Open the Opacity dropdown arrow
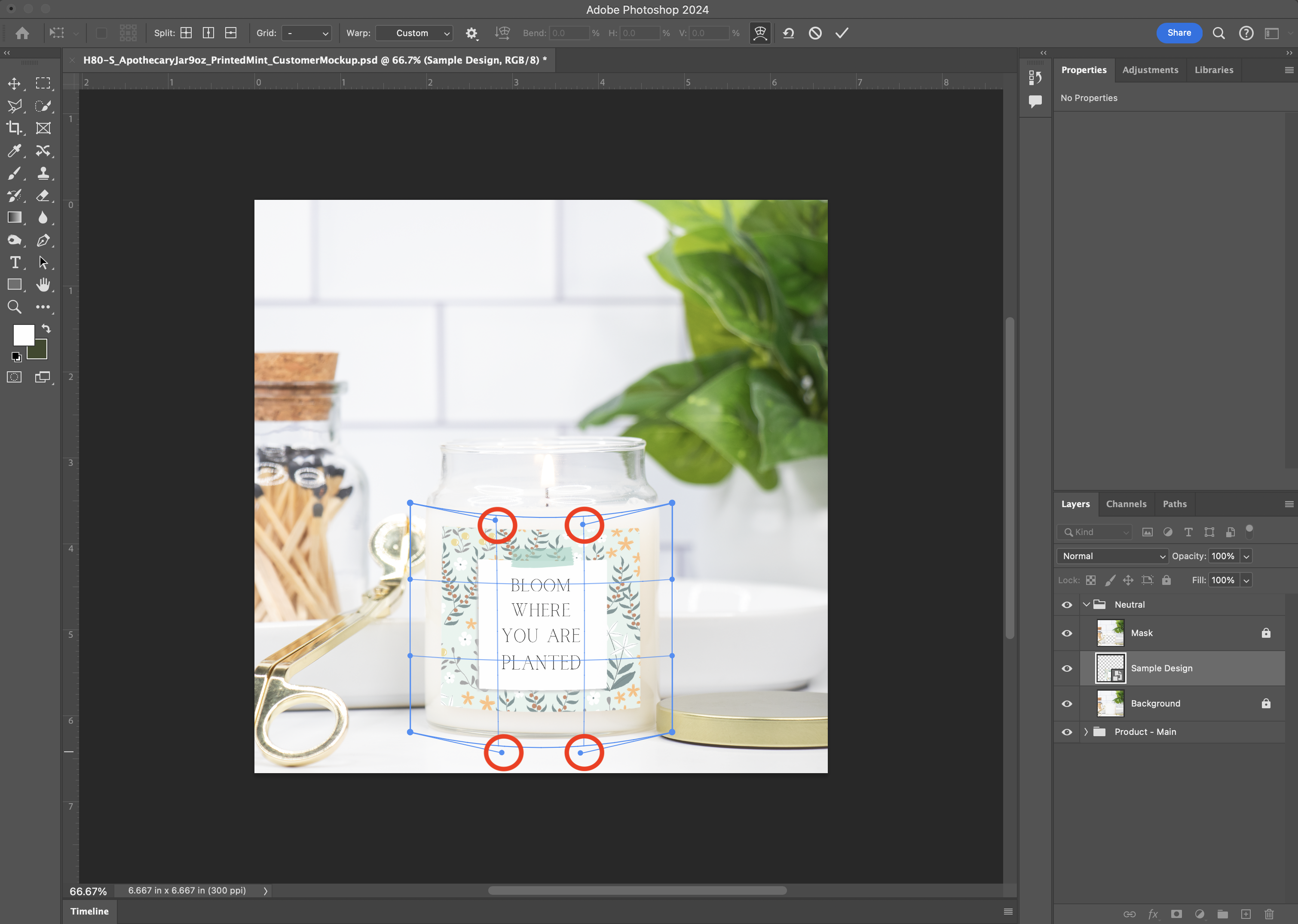This screenshot has height=924, width=1298. (x=1246, y=557)
